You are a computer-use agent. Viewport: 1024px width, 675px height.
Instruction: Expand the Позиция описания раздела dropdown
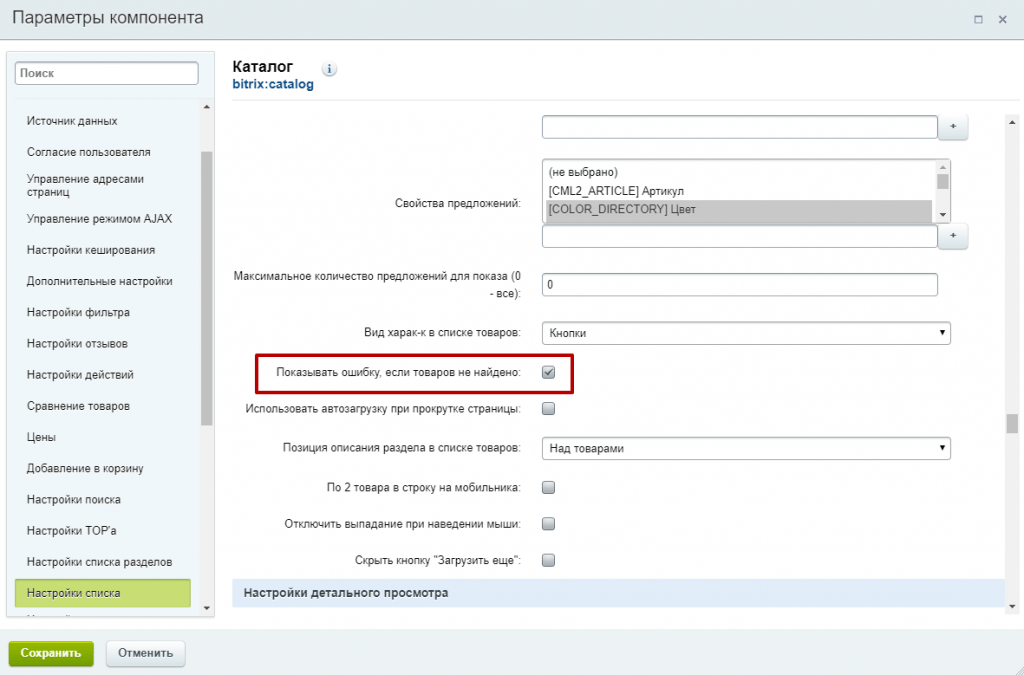[x=745, y=448]
